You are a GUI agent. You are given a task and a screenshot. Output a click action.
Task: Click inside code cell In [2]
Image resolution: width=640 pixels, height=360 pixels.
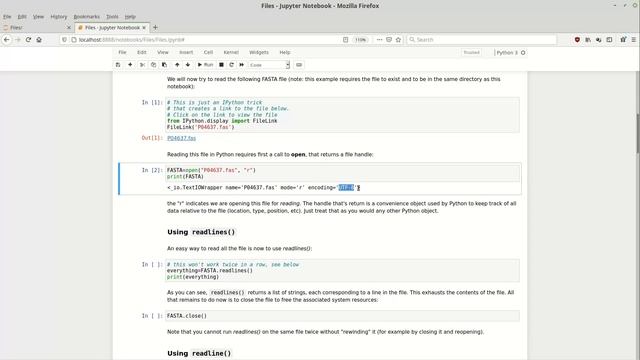pyautogui.click(x=342, y=173)
